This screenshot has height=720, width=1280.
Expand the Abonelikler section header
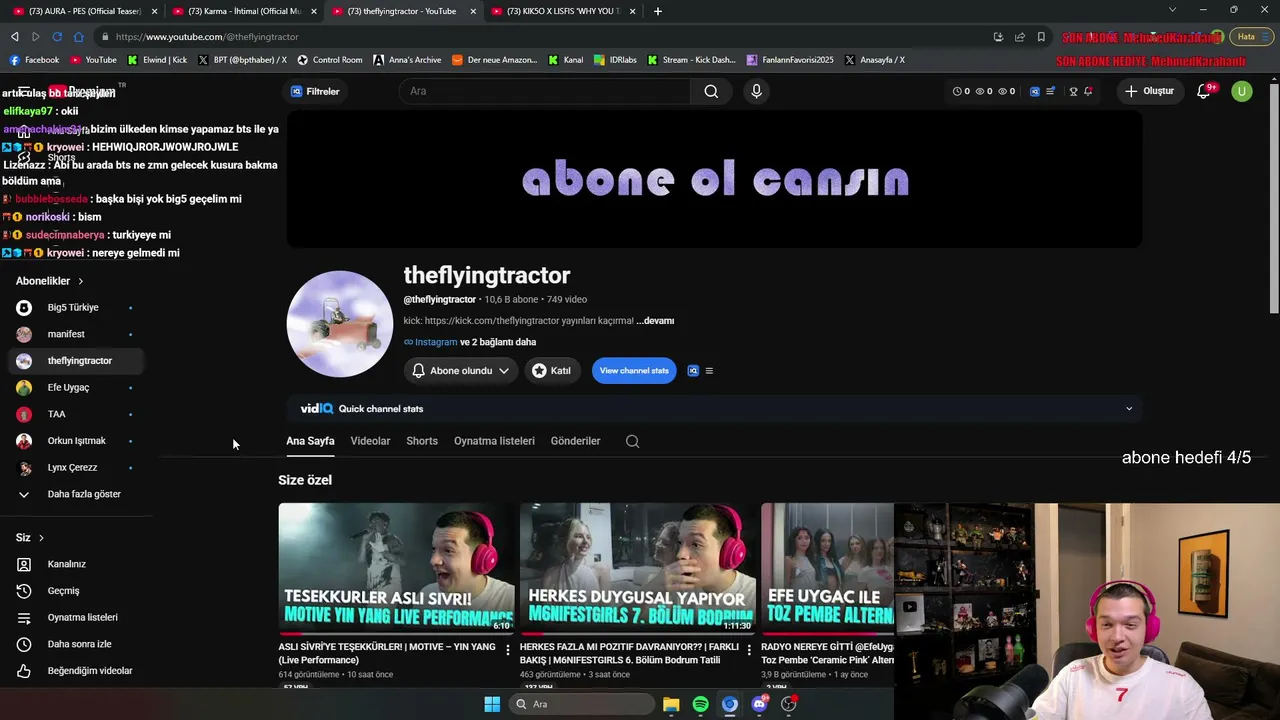[50, 281]
